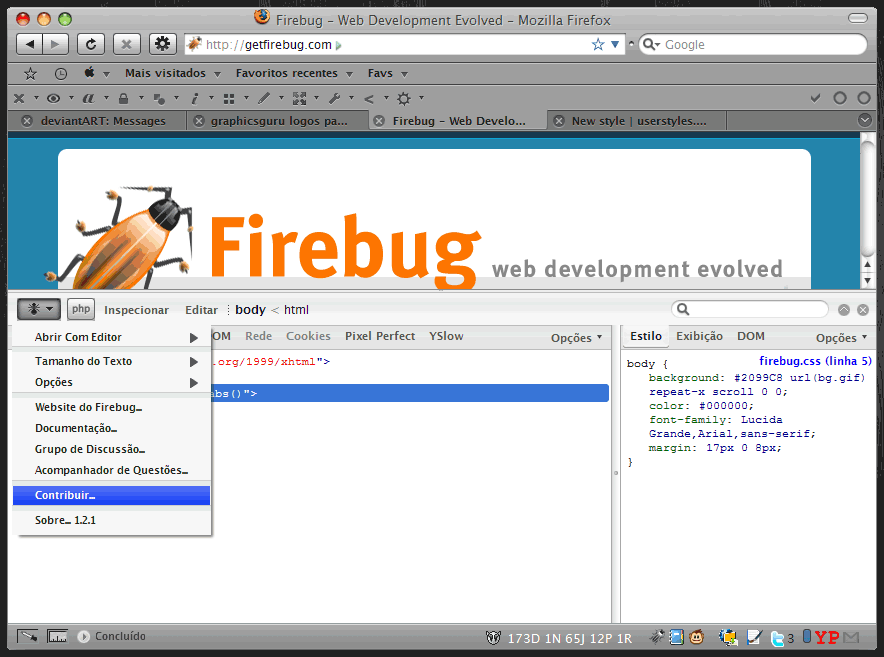Open the Favs bookmark folder dropdown

point(387,73)
